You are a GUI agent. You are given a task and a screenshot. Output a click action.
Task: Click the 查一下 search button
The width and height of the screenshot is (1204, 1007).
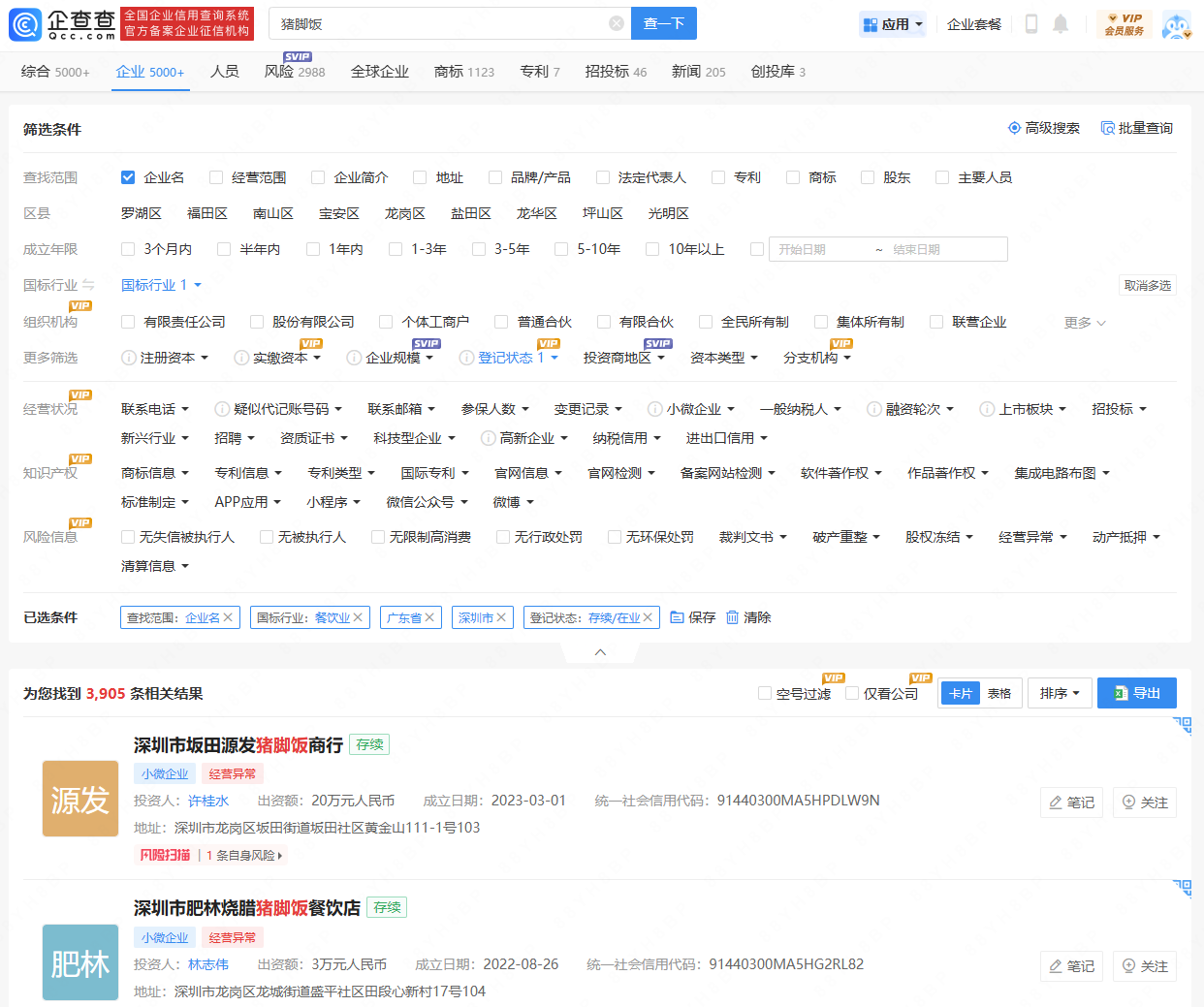pos(664,23)
